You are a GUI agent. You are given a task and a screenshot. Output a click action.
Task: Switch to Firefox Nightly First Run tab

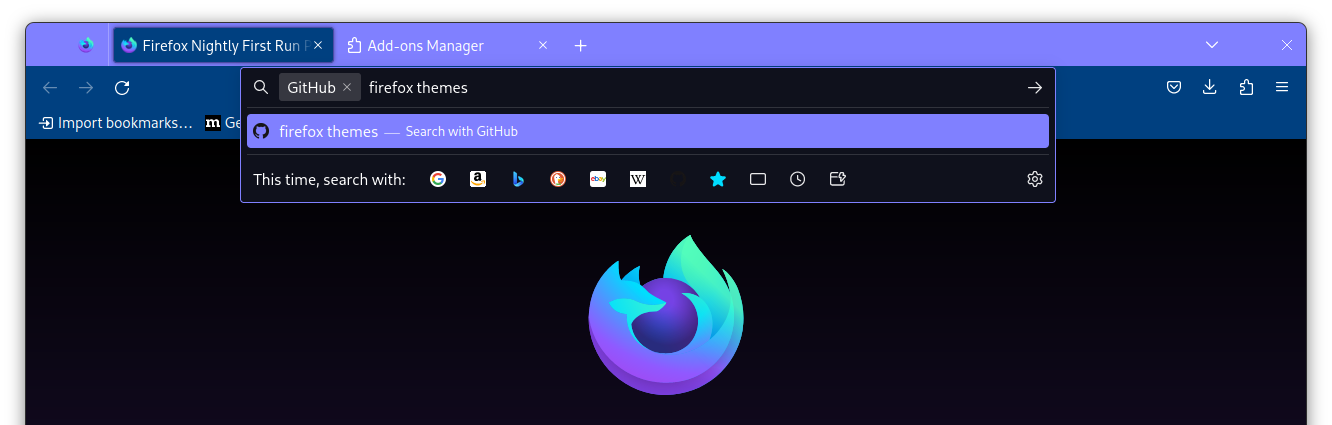[224, 45]
